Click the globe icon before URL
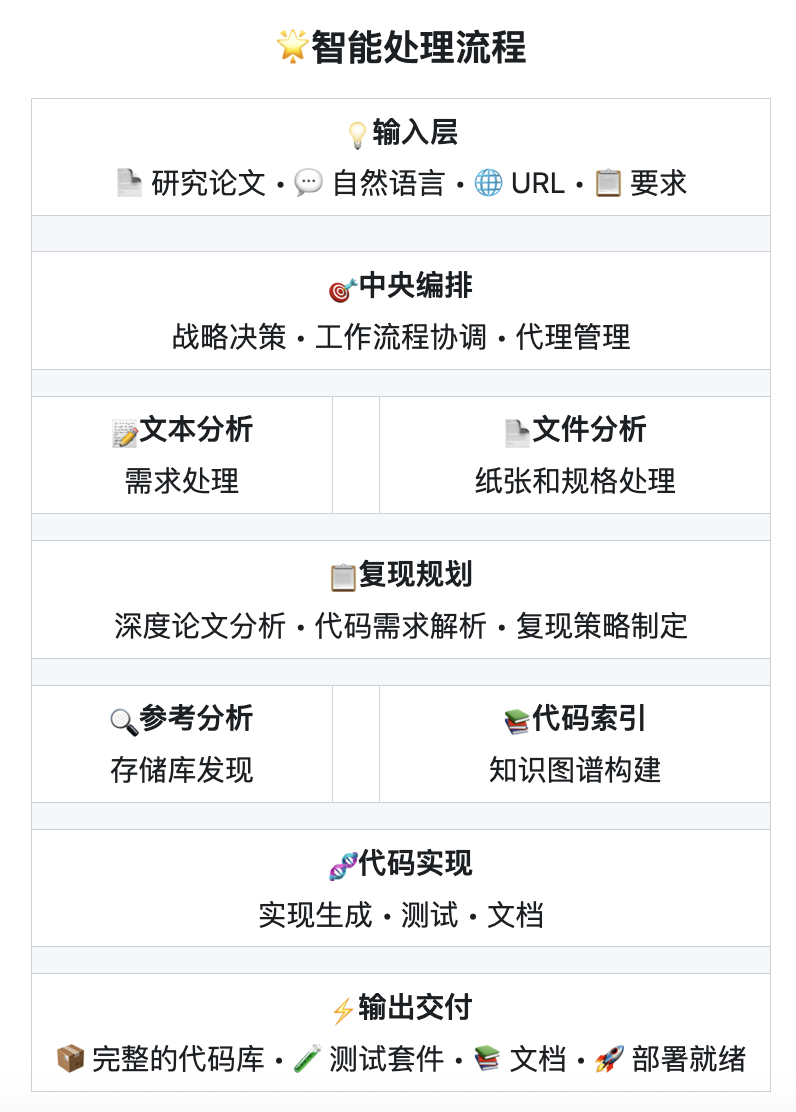Viewport: 796px width, 1112px height. pyautogui.click(x=488, y=183)
